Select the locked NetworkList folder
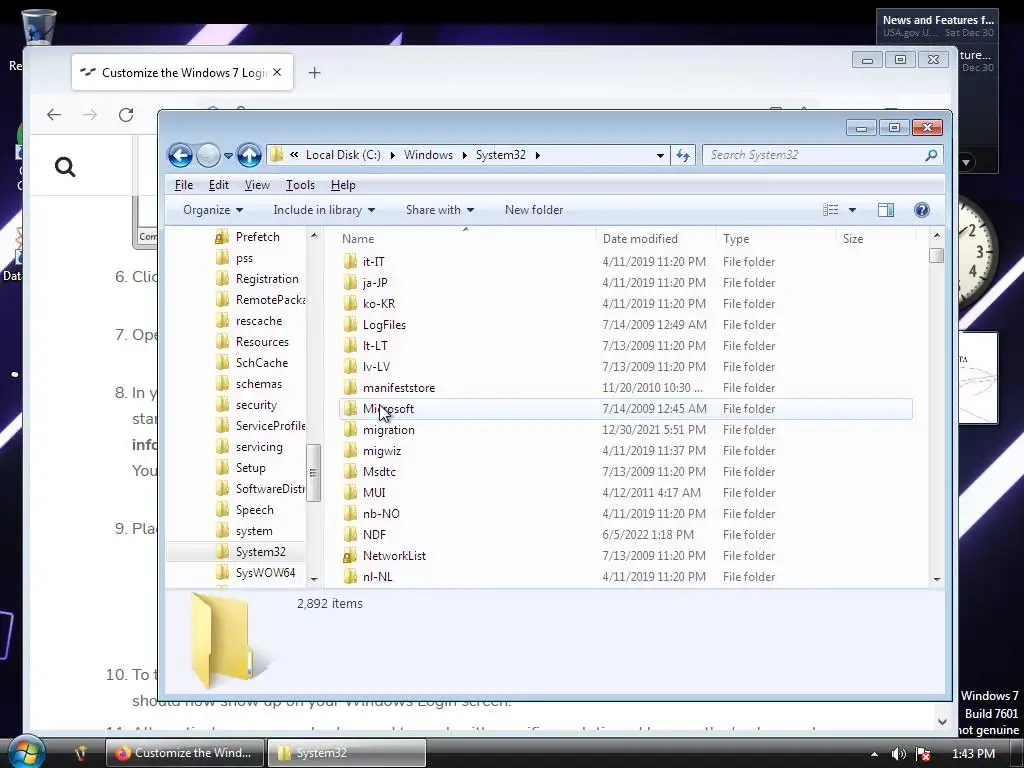This screenshot has width=1024, height=768. pos(626,556)
